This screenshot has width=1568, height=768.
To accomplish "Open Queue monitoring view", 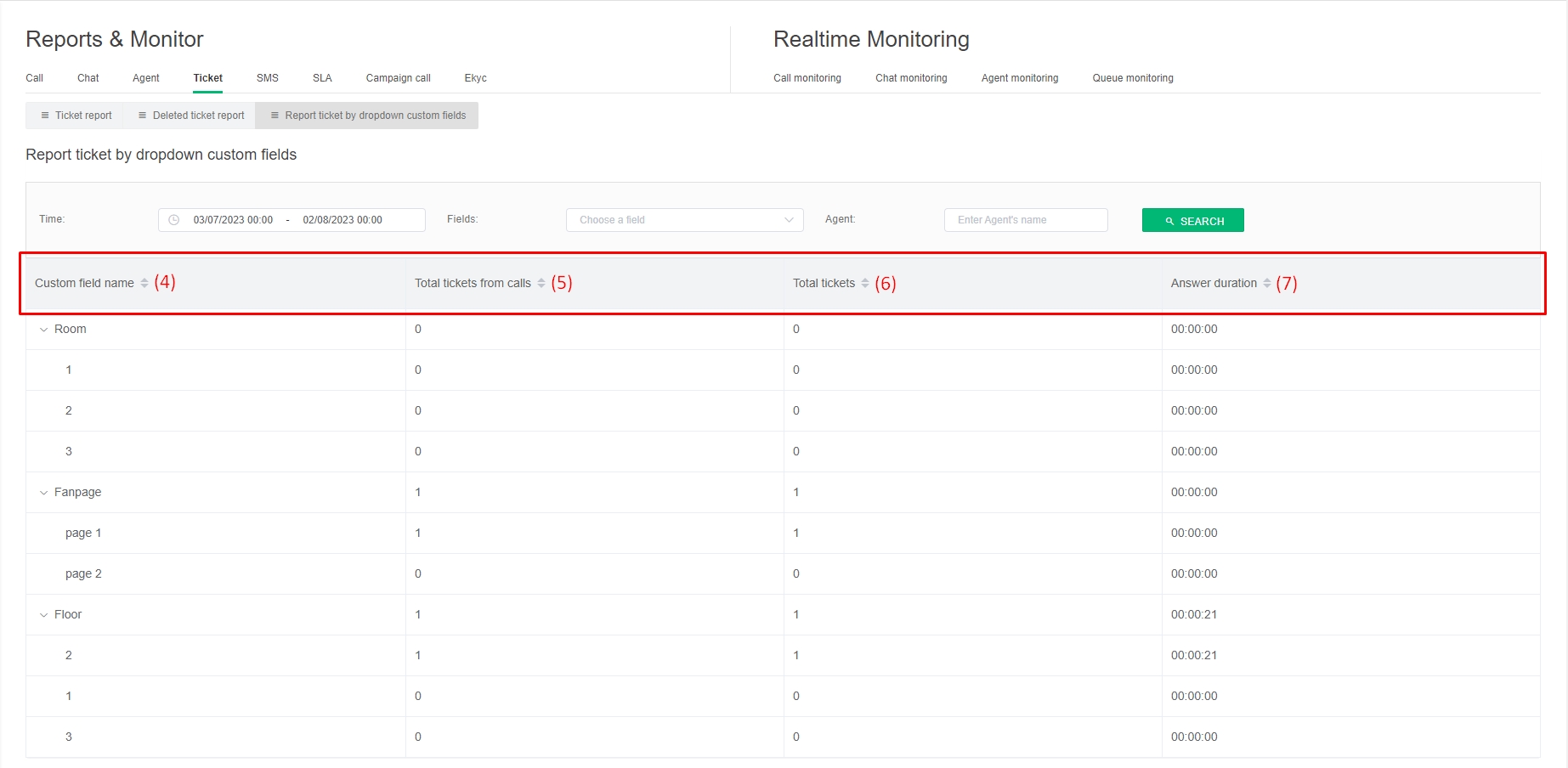I will tap(1132, 78).
